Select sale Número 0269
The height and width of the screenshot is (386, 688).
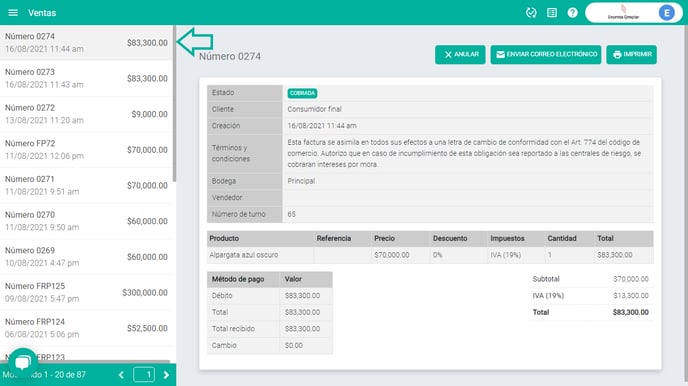click(x=86, y=257)
